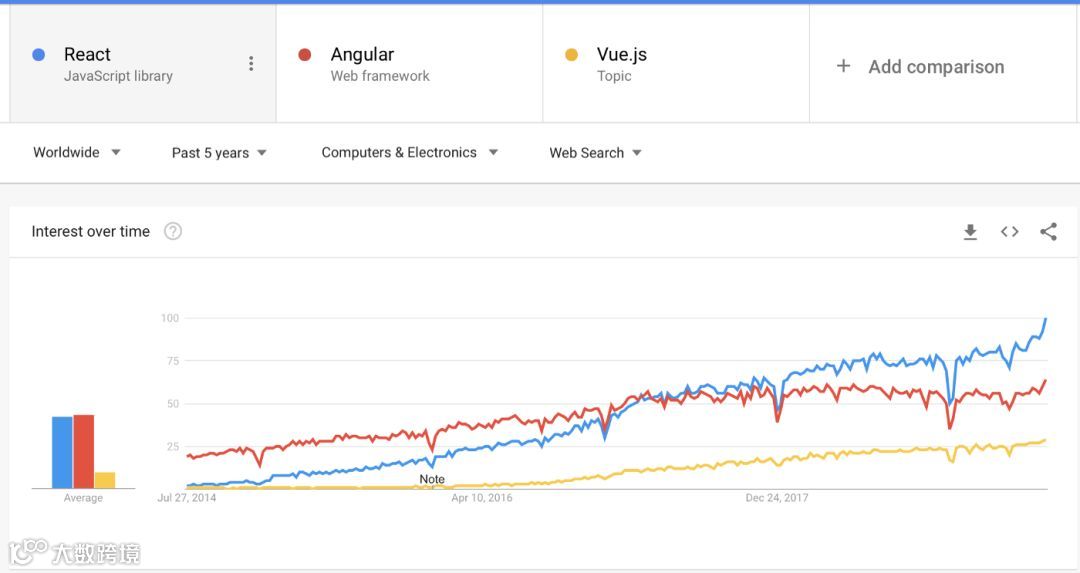The width and height of the screenshot is (1080, 573).
Task: Open the React term options menu
Action: [251, 64]
